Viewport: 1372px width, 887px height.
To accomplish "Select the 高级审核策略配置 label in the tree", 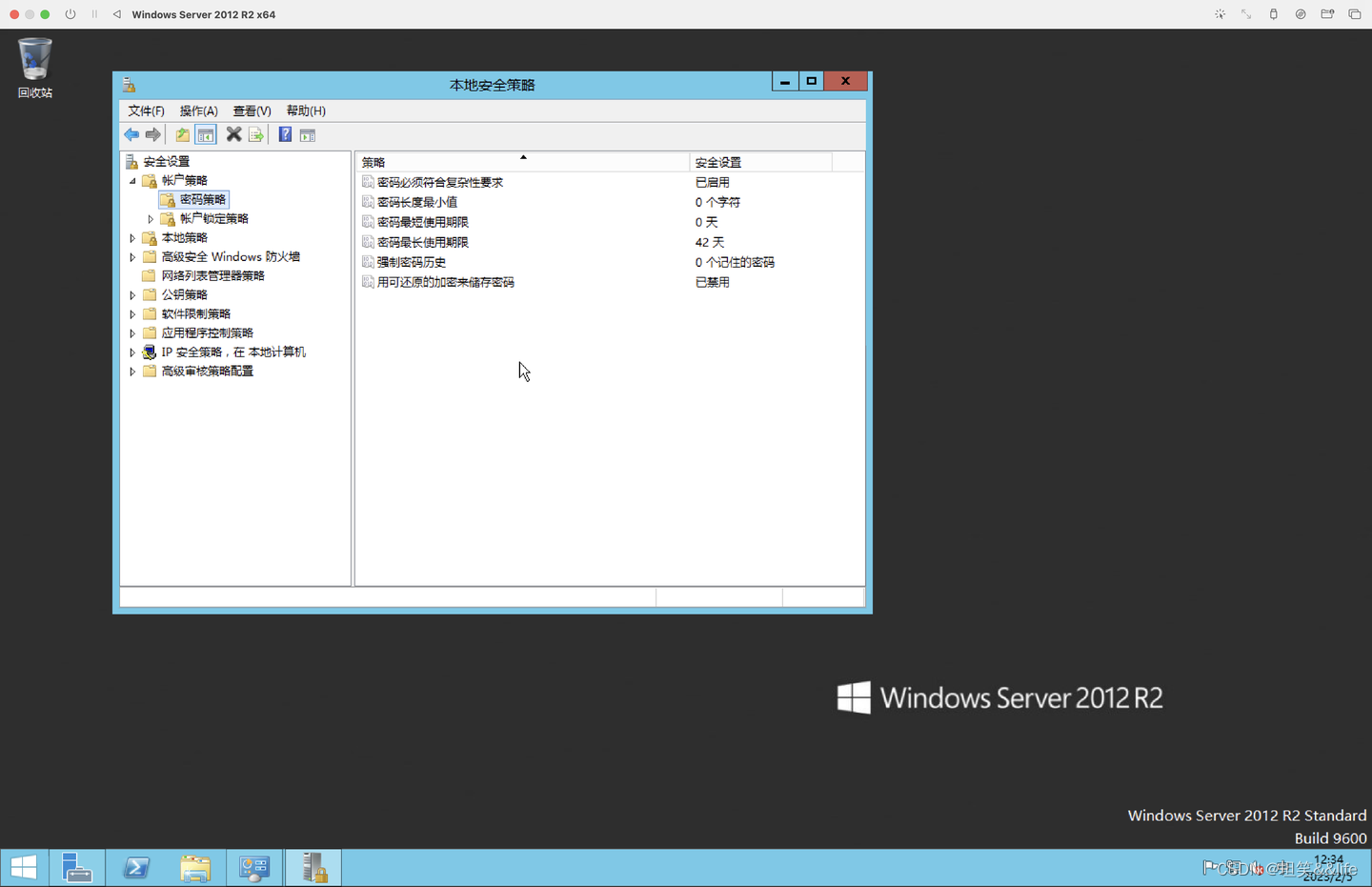I will click(207, 372).
